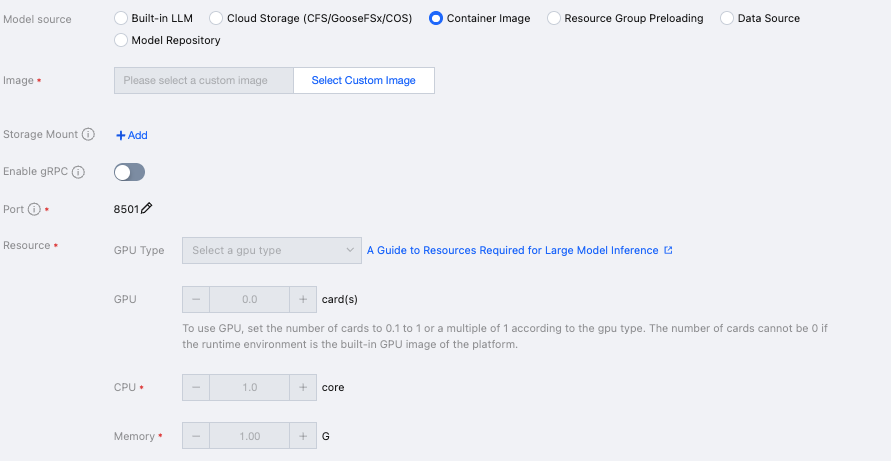Image resolution: width=891 pixels, height=461 pixels.
Task: Increase CPU cores with plus button
Action: point(302,387)
